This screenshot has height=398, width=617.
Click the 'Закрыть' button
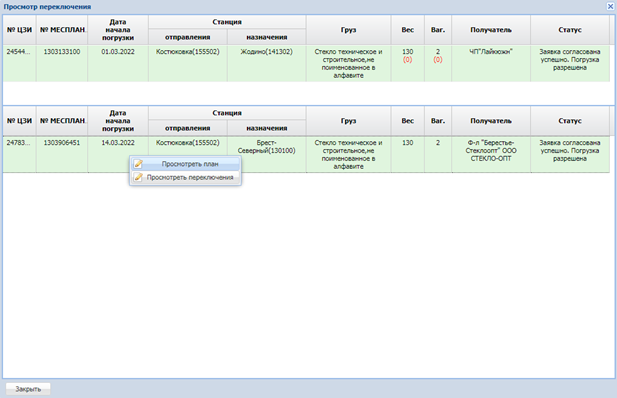[28, 389]
